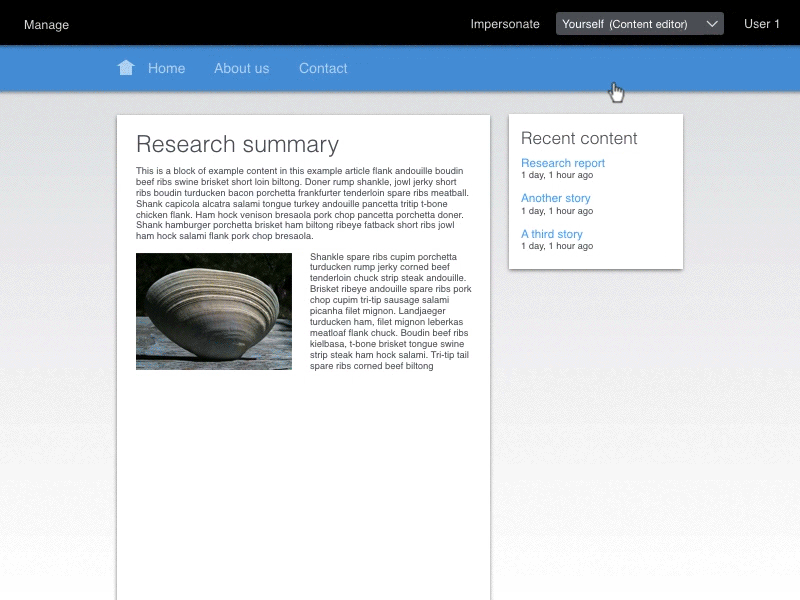Screen dimensions: 800x600
Task: Open the Research report link
Action: 562,163
